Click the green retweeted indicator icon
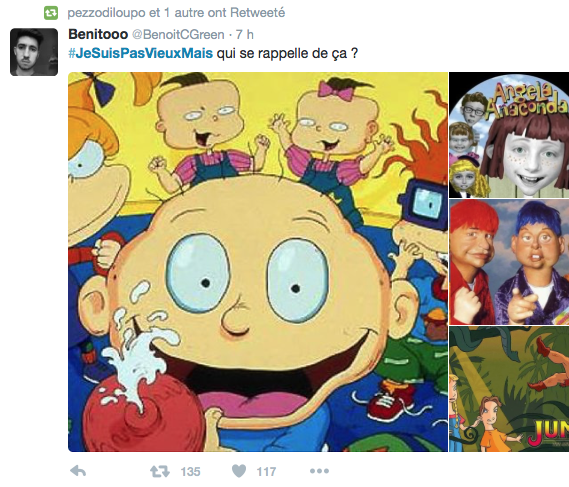Image resolution: width=569 pixels, height=487 pixels. point(51,13)
